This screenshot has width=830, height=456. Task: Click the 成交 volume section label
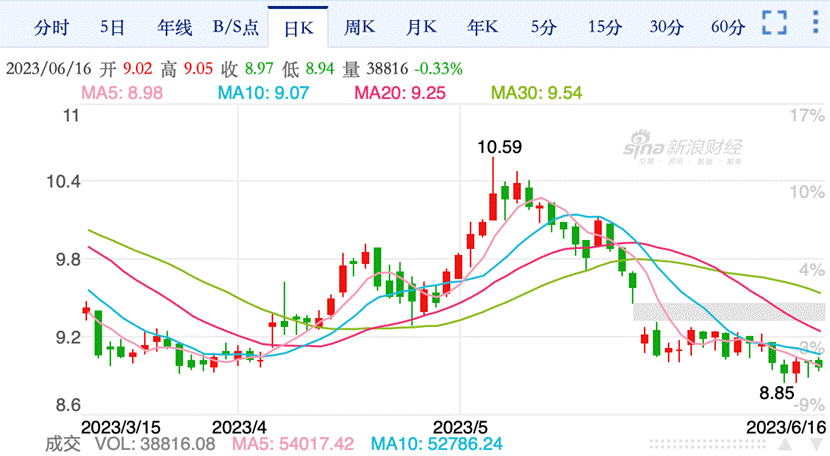(63, 444)
